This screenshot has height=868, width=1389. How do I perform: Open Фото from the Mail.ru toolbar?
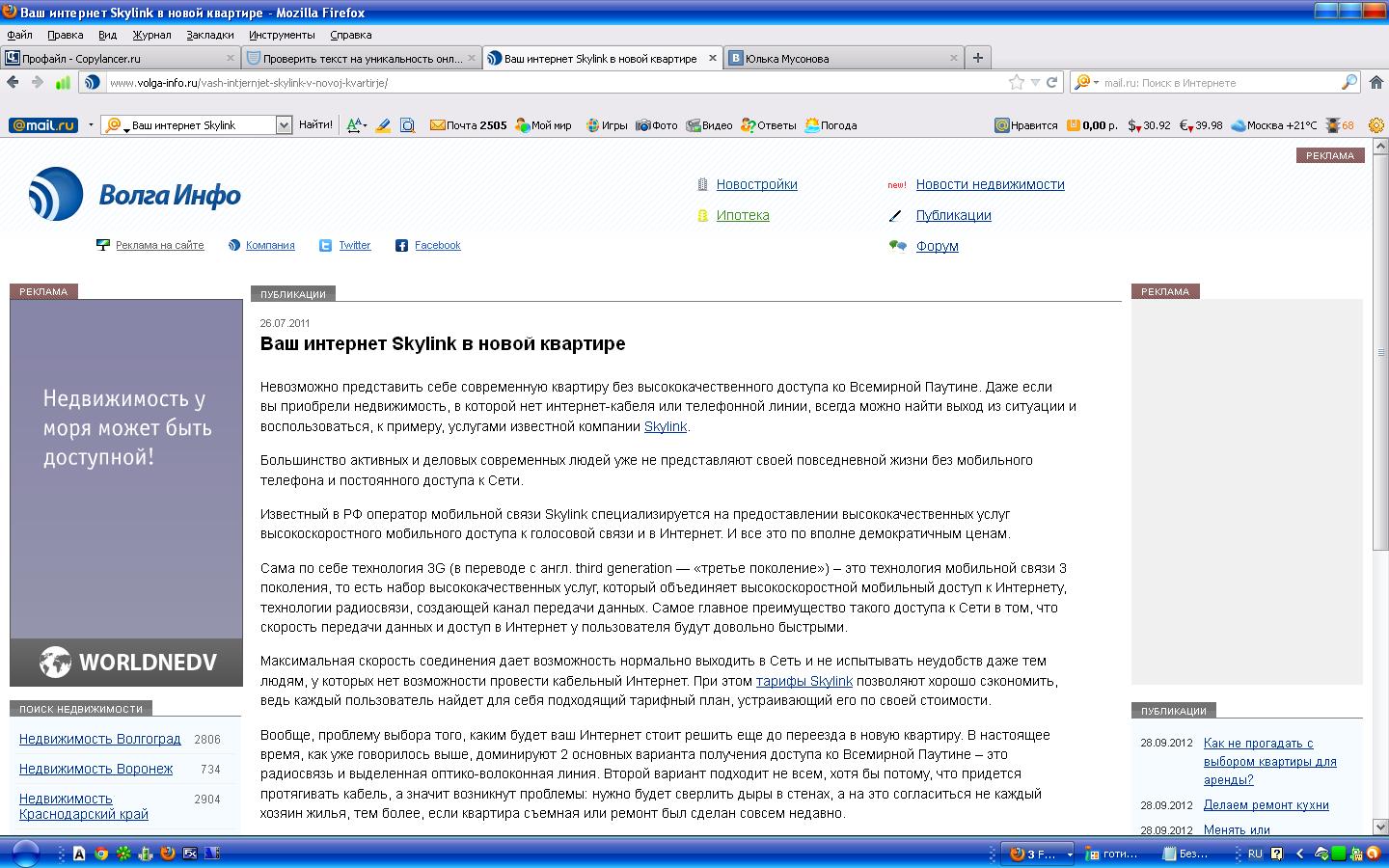657,125
